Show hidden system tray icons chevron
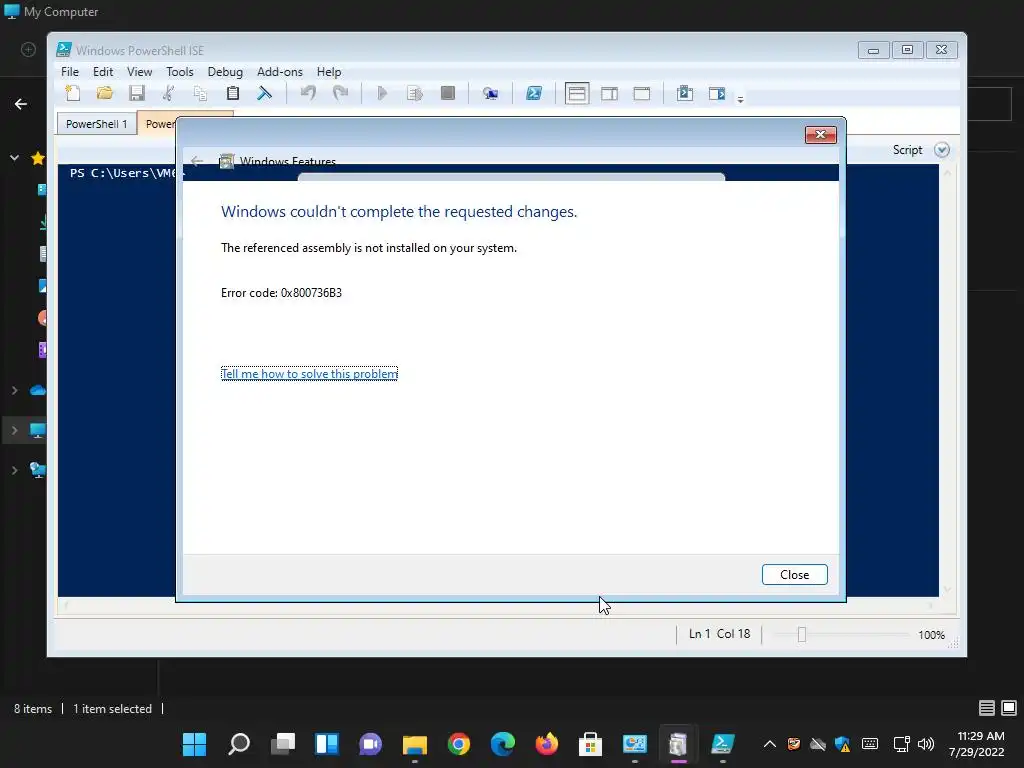This screenshot has height=768, width=1024. pyautogui.click(x=770, y=744)
